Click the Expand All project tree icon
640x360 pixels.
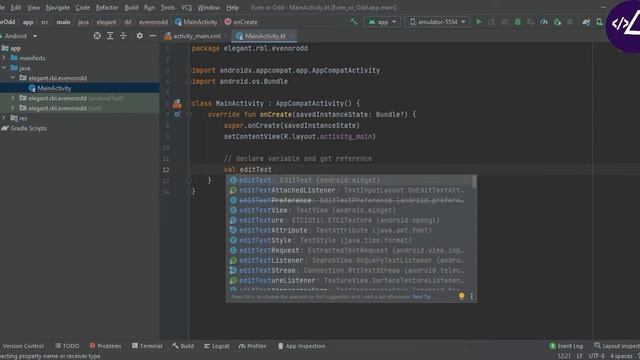tap(110, 36)
